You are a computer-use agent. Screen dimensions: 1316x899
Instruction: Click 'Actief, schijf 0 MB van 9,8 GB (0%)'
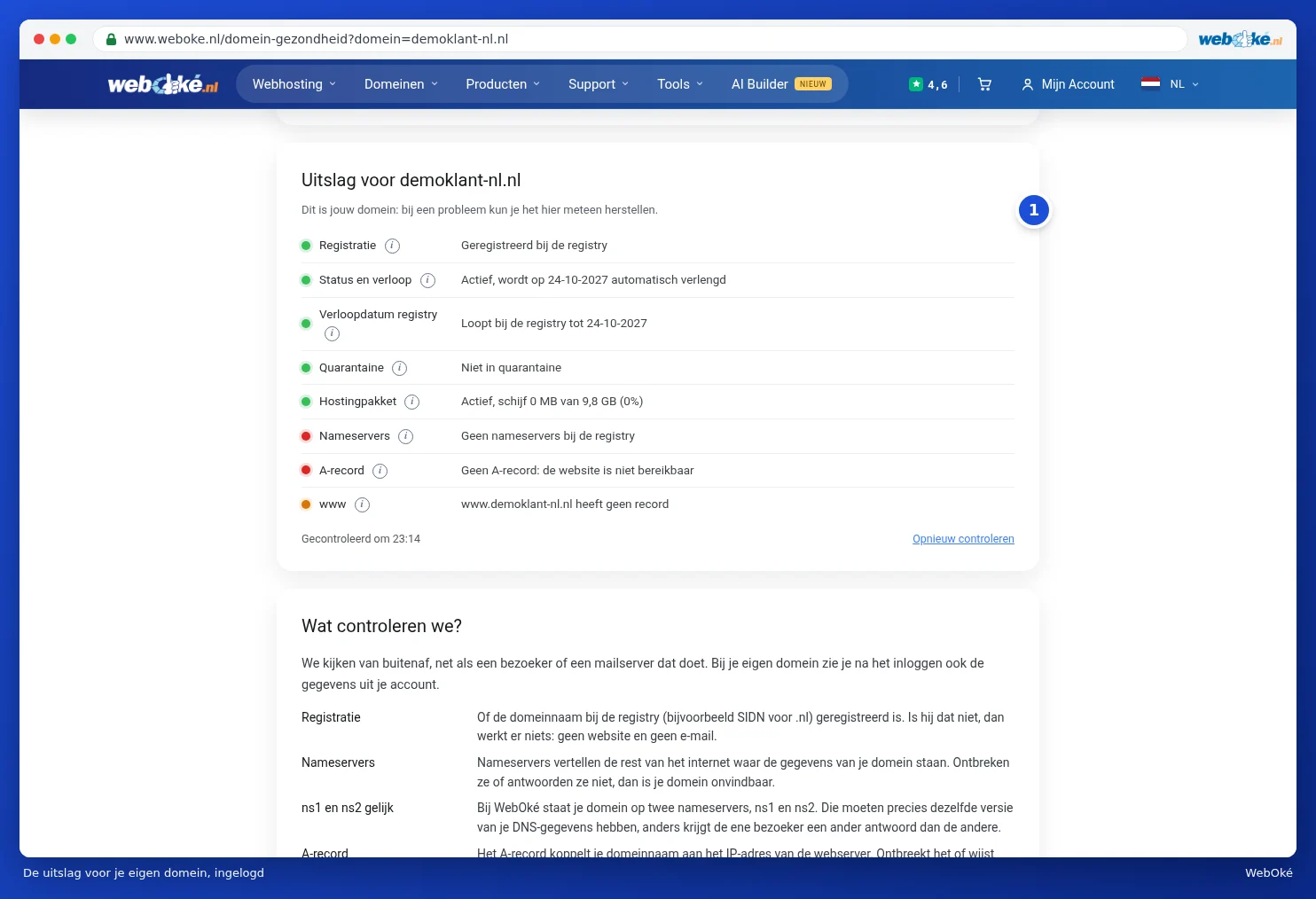[552, 402]
